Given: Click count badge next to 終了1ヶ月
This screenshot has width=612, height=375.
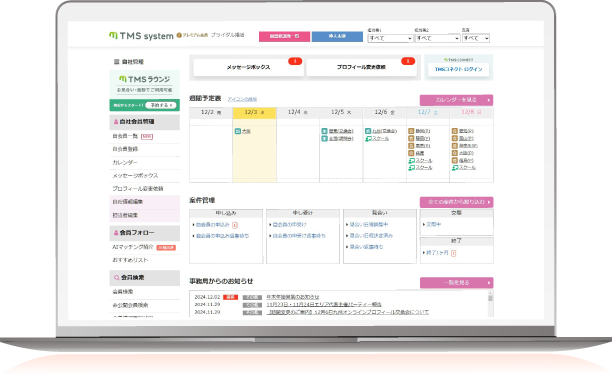Looking at the screenshot, I should click(453, 253).
